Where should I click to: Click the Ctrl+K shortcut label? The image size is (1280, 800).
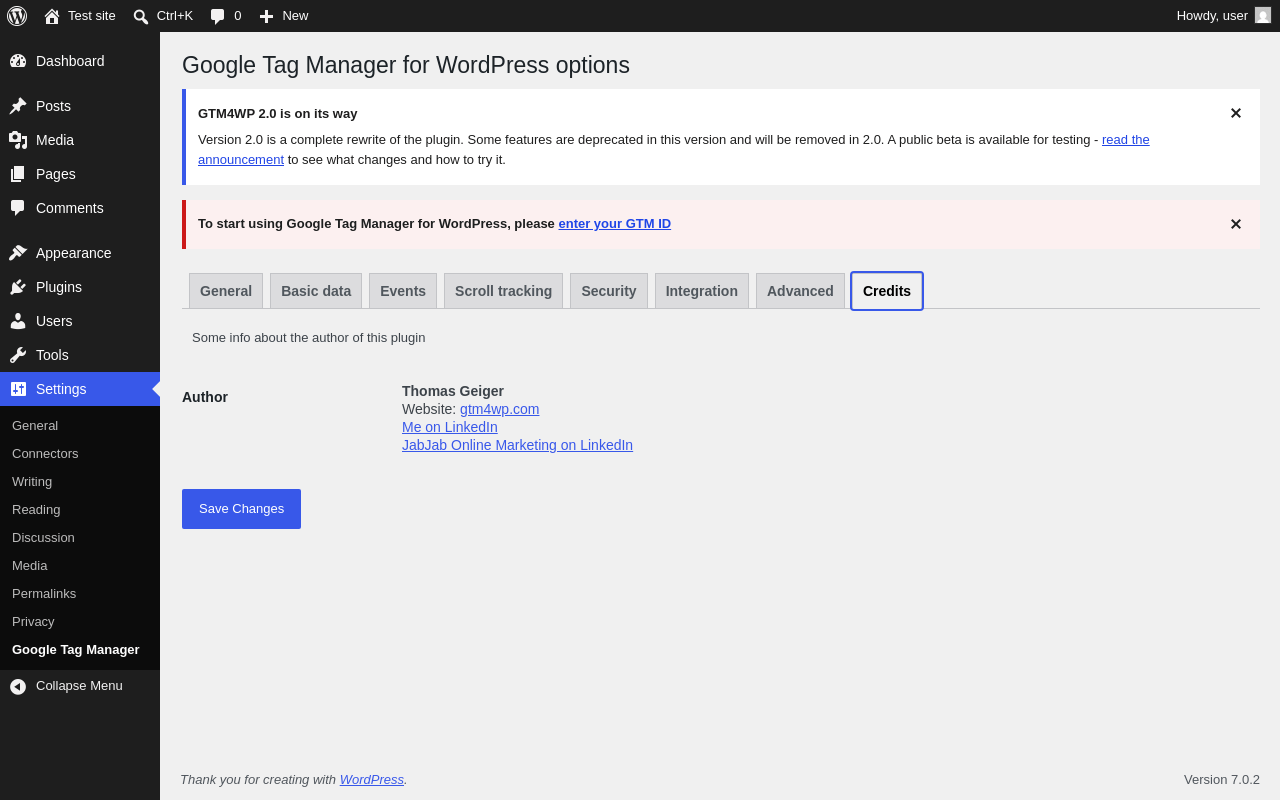[175, 15]
